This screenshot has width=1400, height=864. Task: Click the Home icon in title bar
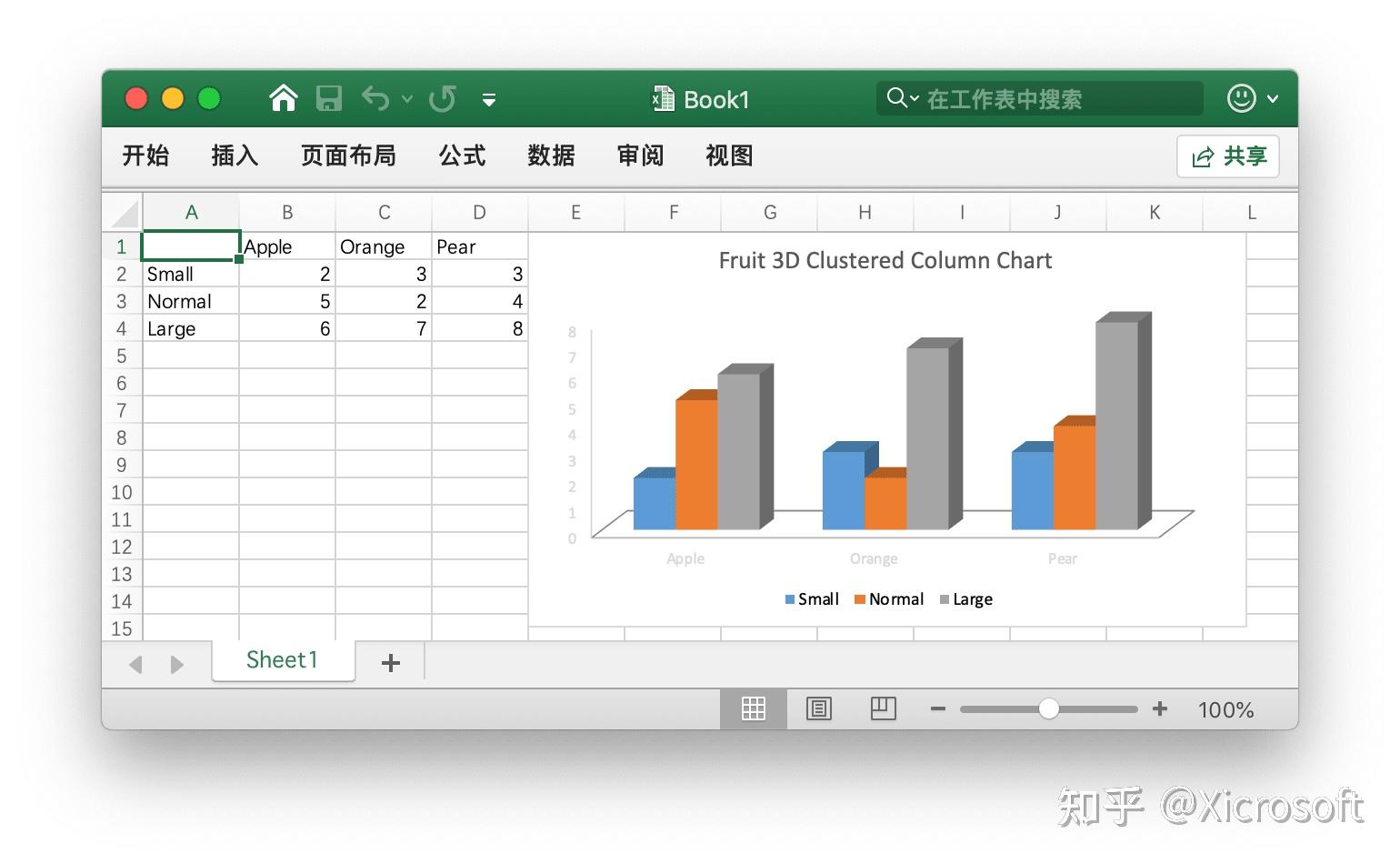coord(284,98)
